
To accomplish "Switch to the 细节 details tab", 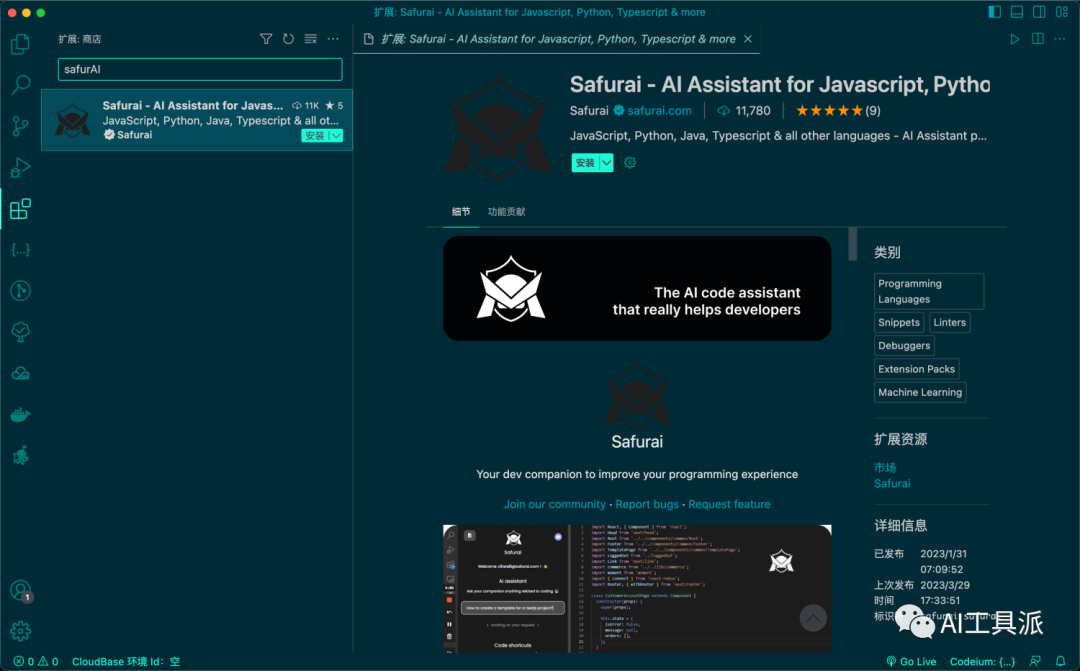I will tap(461, 211).
